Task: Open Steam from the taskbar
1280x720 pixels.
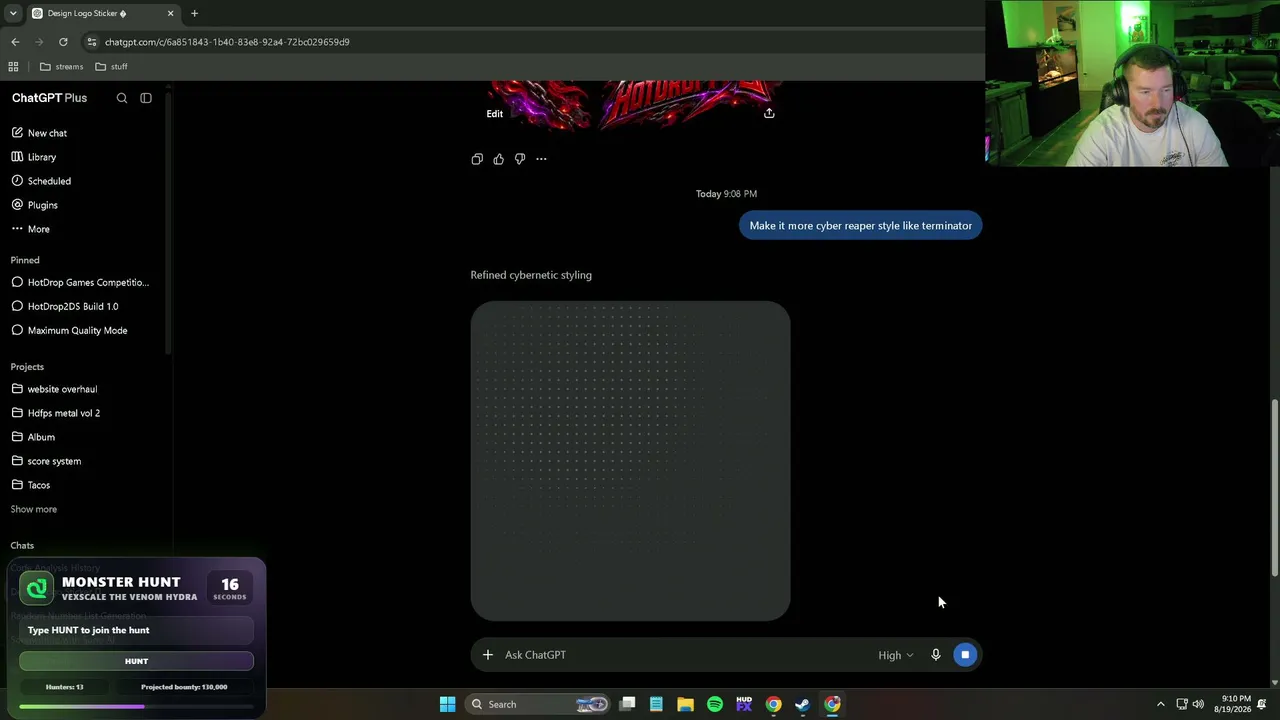Action: coord(802,704)
